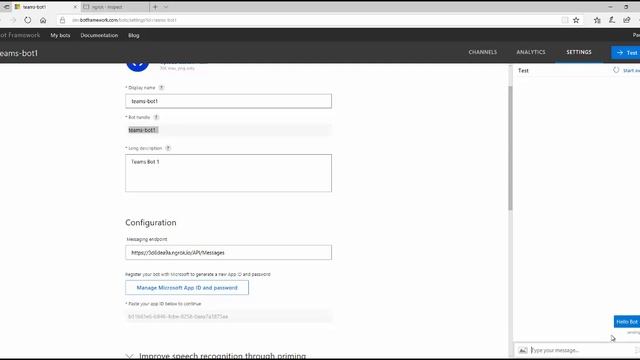Open the favorites hub icon
Screen dimensions: 640x360
(x=597, y=20)
